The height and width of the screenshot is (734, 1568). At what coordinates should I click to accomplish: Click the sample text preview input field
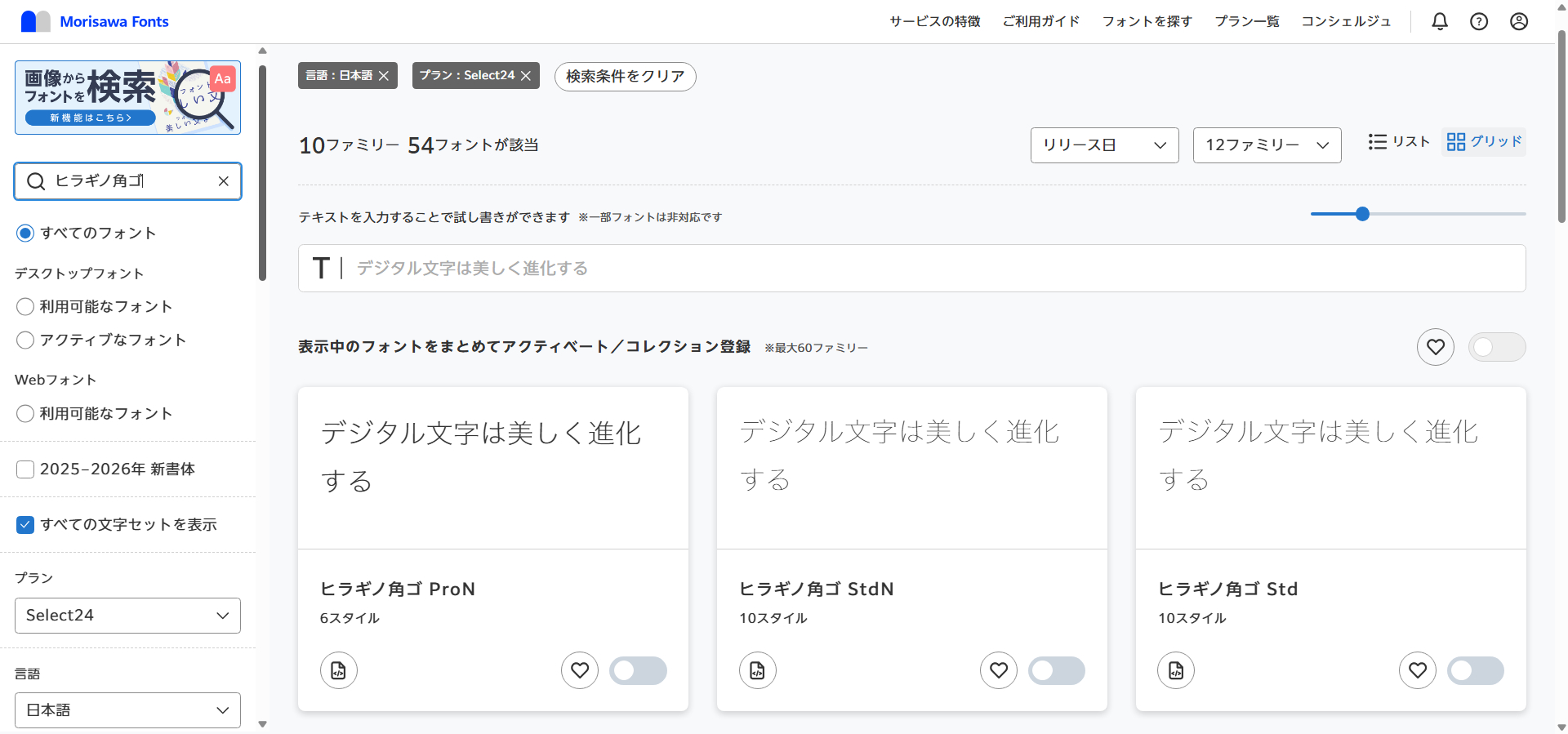[911, 268]
